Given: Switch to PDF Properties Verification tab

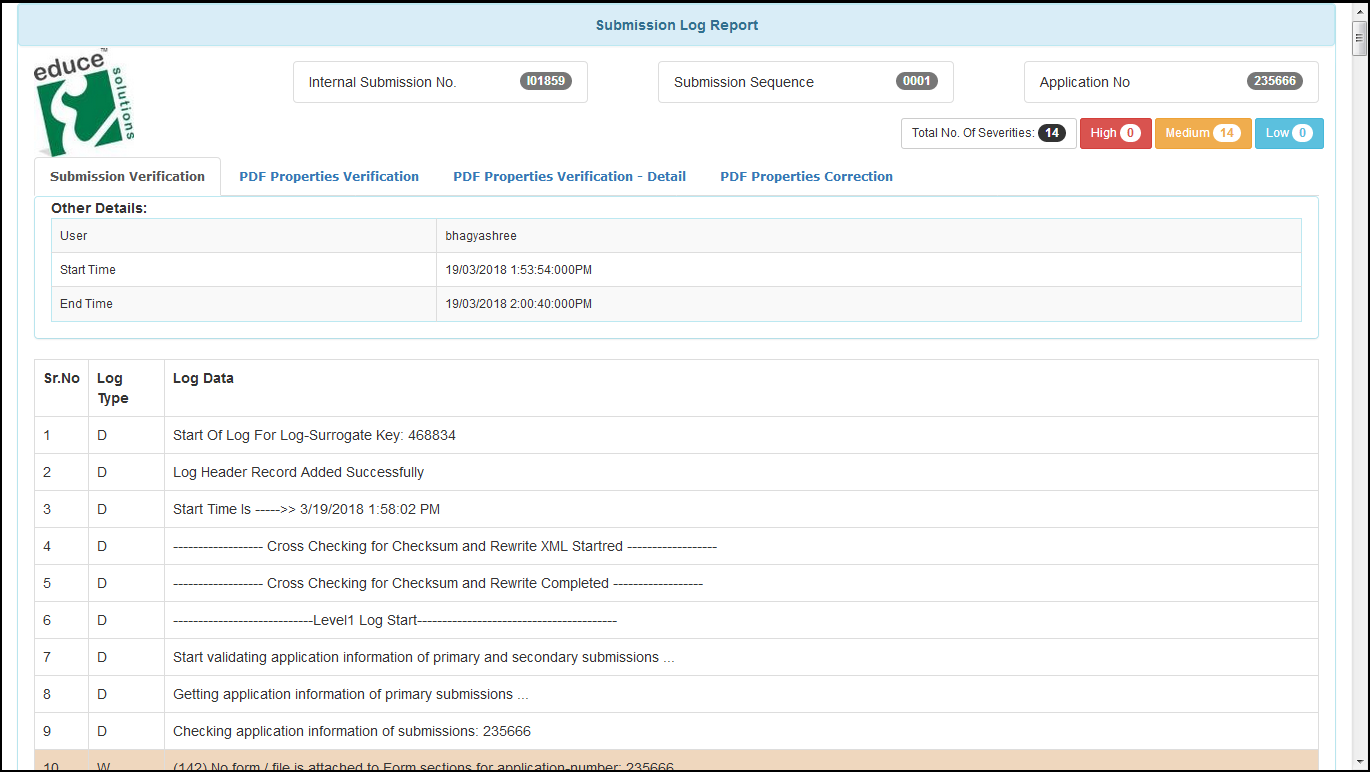Looking at the screenshot, I should tap(329, 176).
